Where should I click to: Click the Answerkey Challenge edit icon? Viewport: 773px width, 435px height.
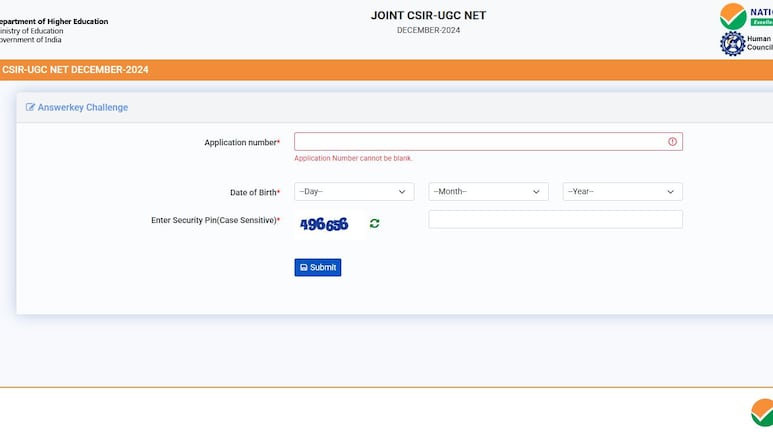[x=30, y=107]
